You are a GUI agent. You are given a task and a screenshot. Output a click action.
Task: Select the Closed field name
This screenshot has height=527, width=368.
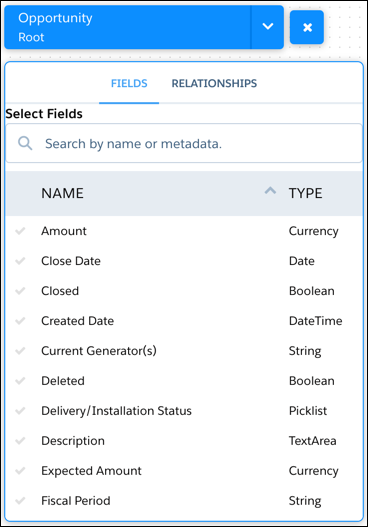pos(60,291)
